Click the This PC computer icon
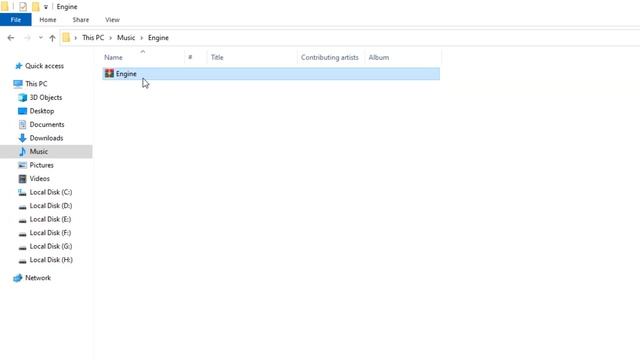The height and width of the screenshot is (360, 640). coord(18,84)
